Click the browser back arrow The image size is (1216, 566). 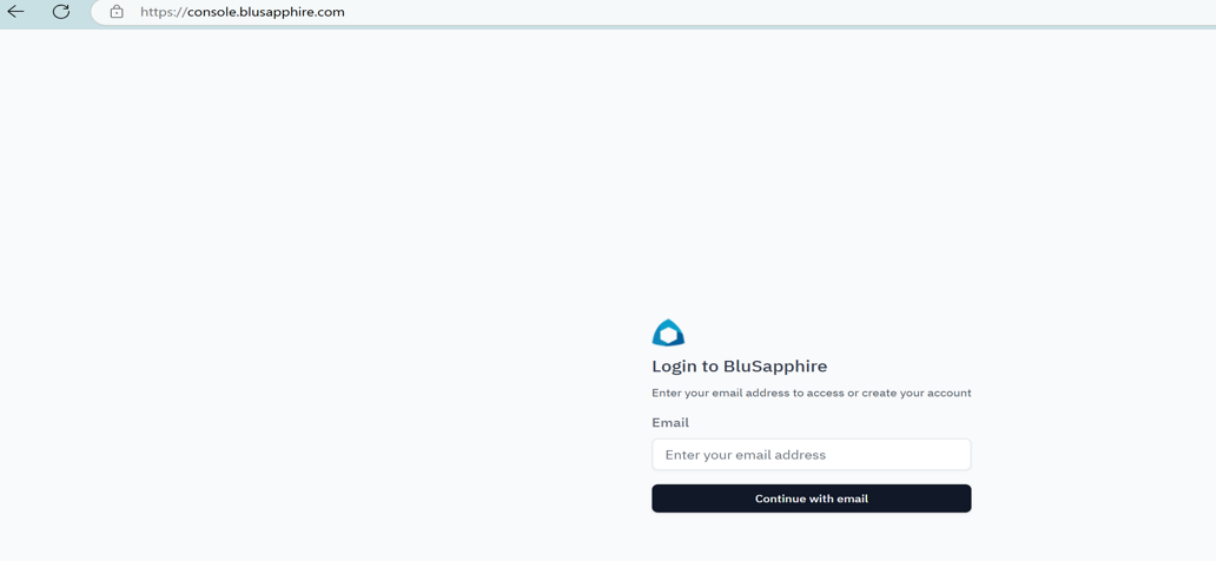coord(15,12)
